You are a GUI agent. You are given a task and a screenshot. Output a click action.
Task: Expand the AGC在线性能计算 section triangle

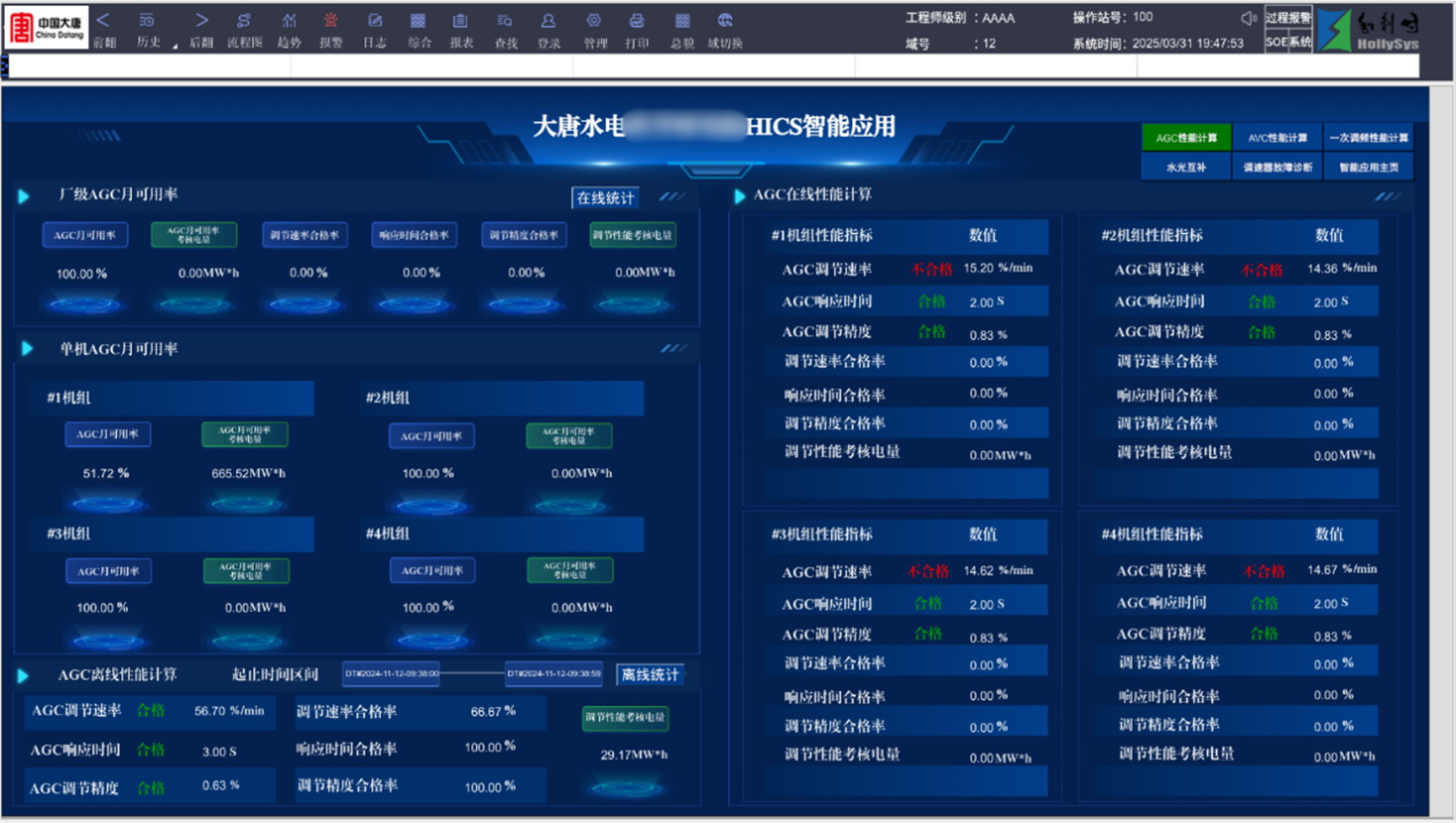tap(739, 196)
